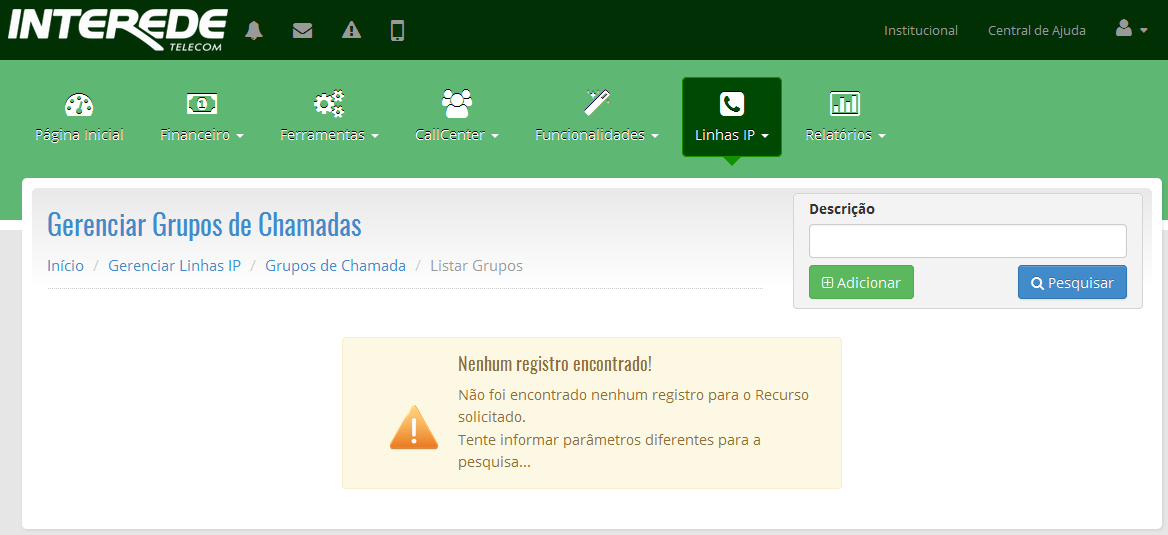Open the Financeiro dropdown label
1168x535 pixels.
[x=202, y=135]
